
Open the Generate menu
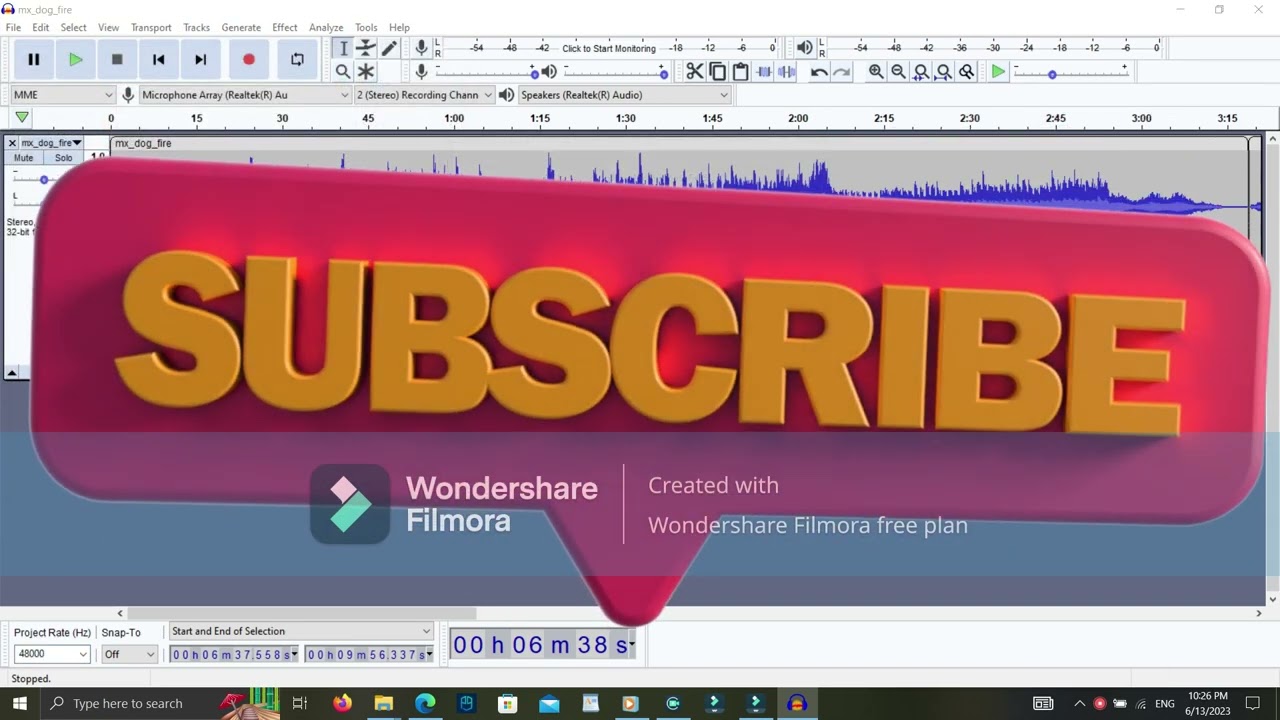[241, 27]
